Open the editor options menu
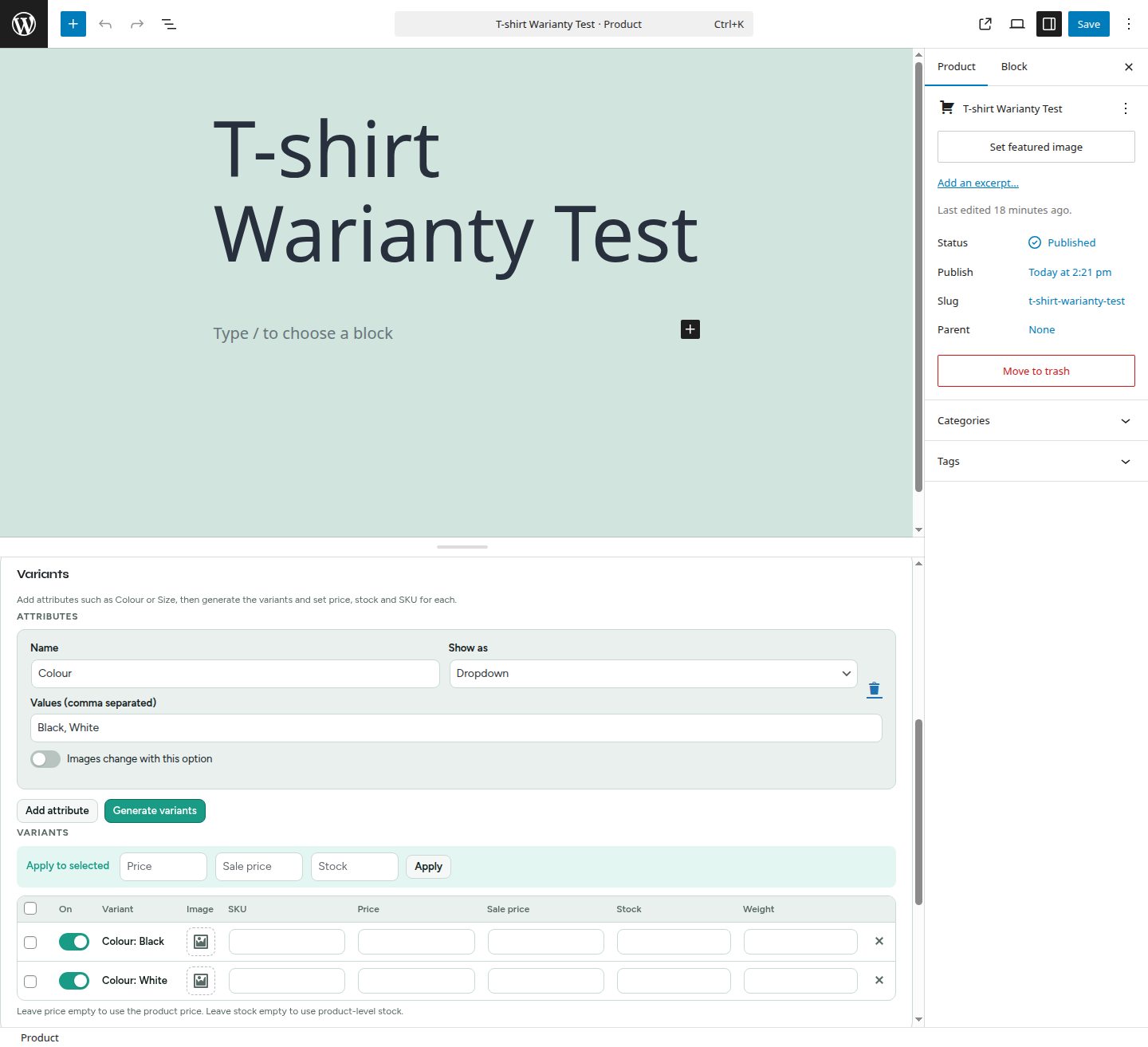 1129,24
